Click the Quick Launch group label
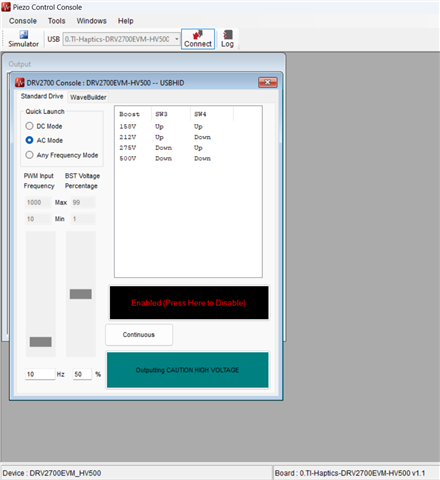 (x=45, y=112)
